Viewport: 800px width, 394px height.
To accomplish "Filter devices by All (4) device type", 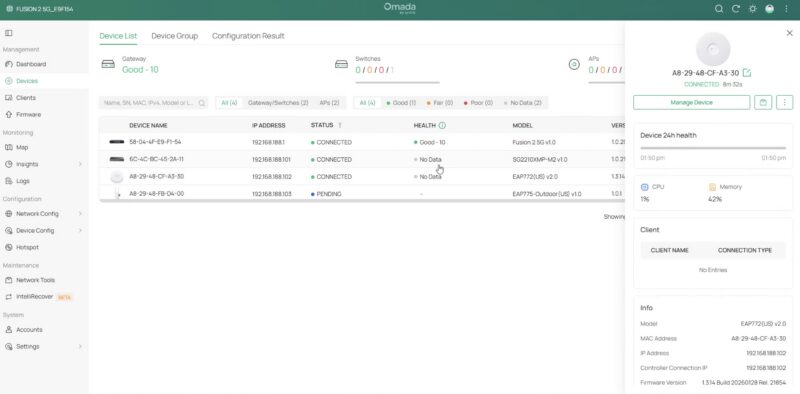I will [x=229, y=103].
